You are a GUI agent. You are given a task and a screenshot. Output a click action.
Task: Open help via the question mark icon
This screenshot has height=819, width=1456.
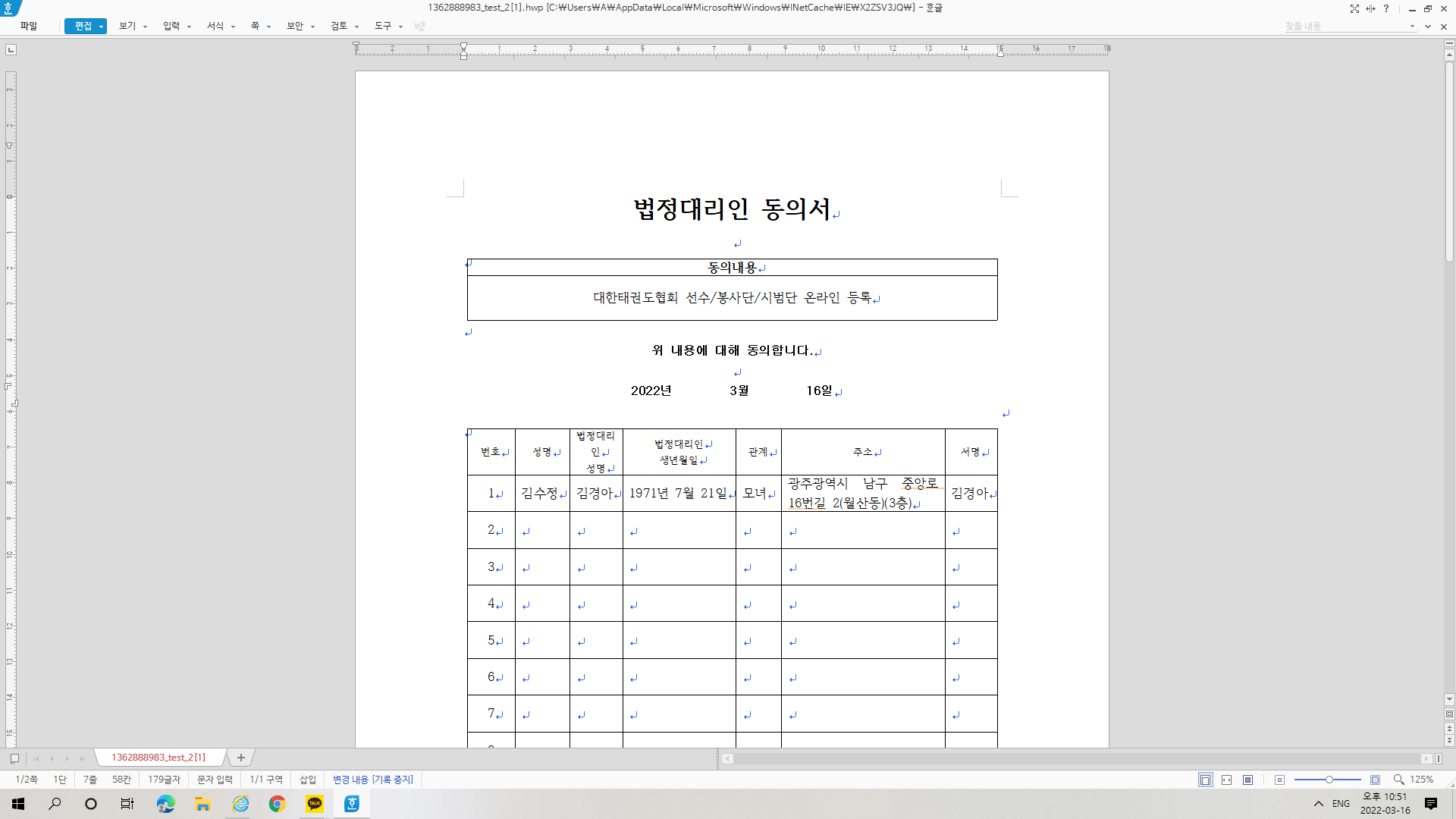click(x=1386, y=8)
